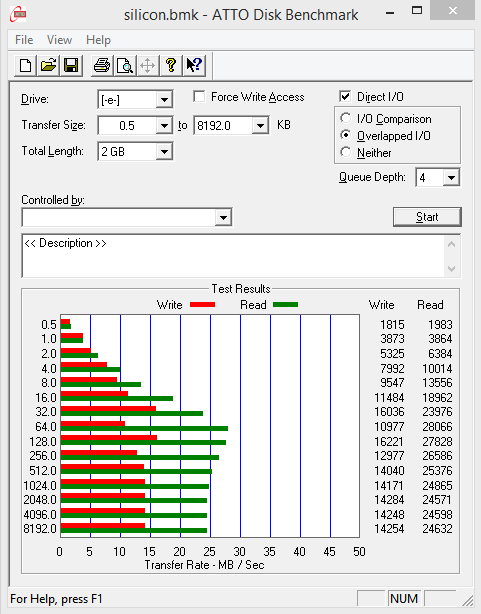Select Overlapped I/O radio button
The image size is (481, 614).
pos(345,135)
